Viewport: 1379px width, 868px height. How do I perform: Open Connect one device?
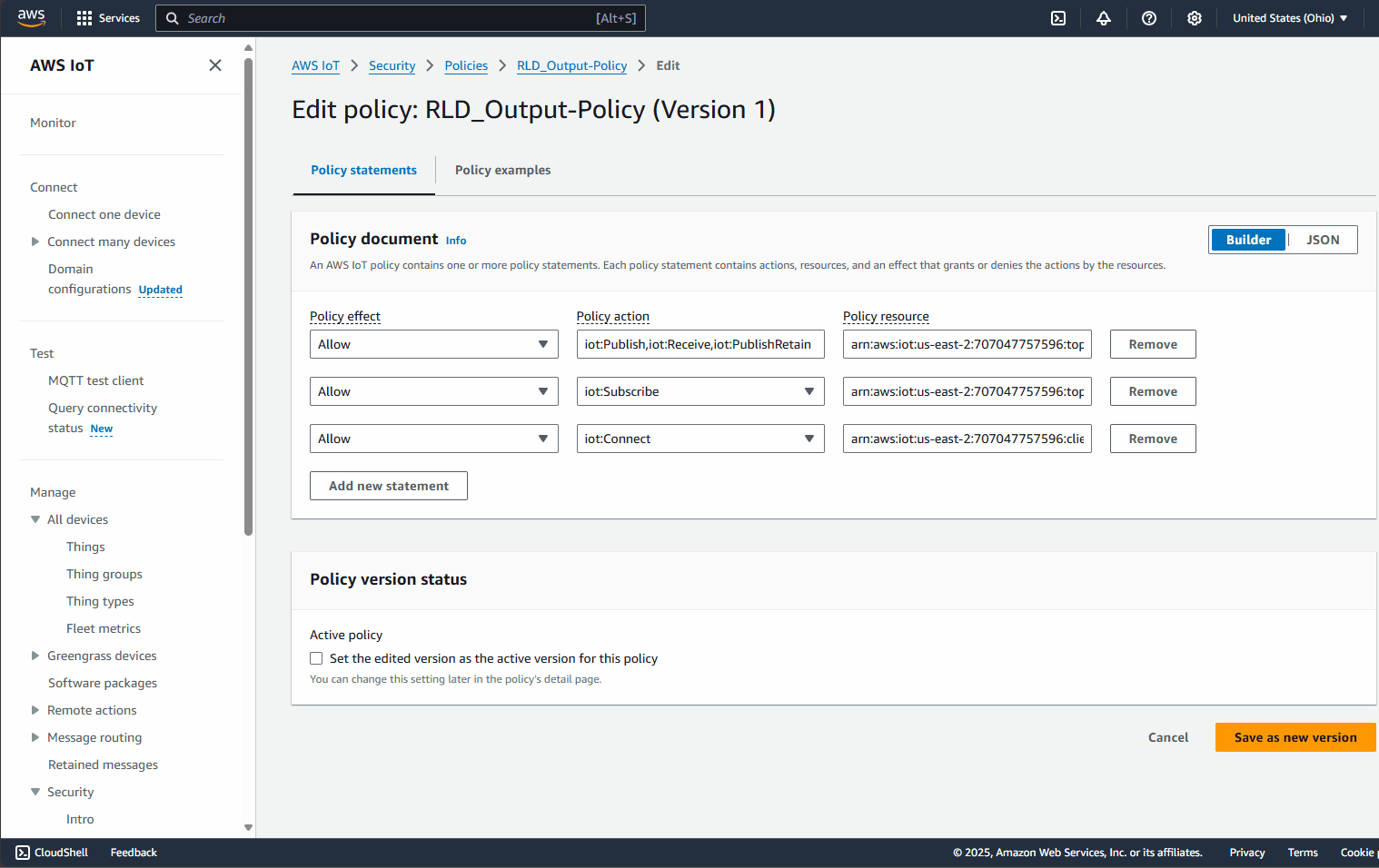pos(104,214)
